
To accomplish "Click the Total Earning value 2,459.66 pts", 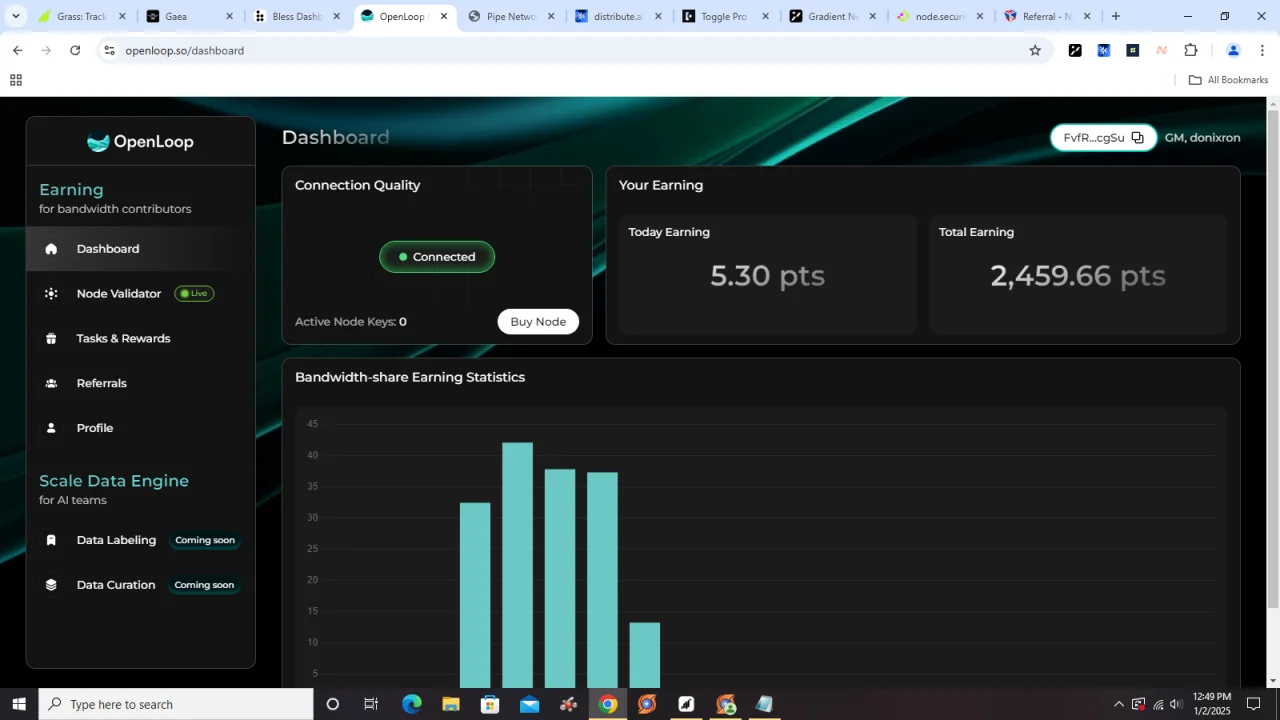I will click(1078, 276).
